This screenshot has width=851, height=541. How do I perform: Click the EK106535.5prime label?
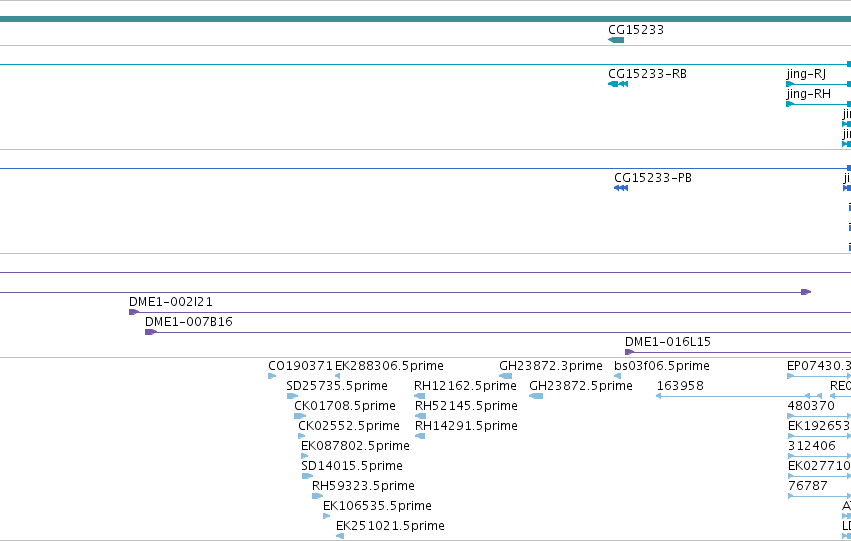point(377,506)
